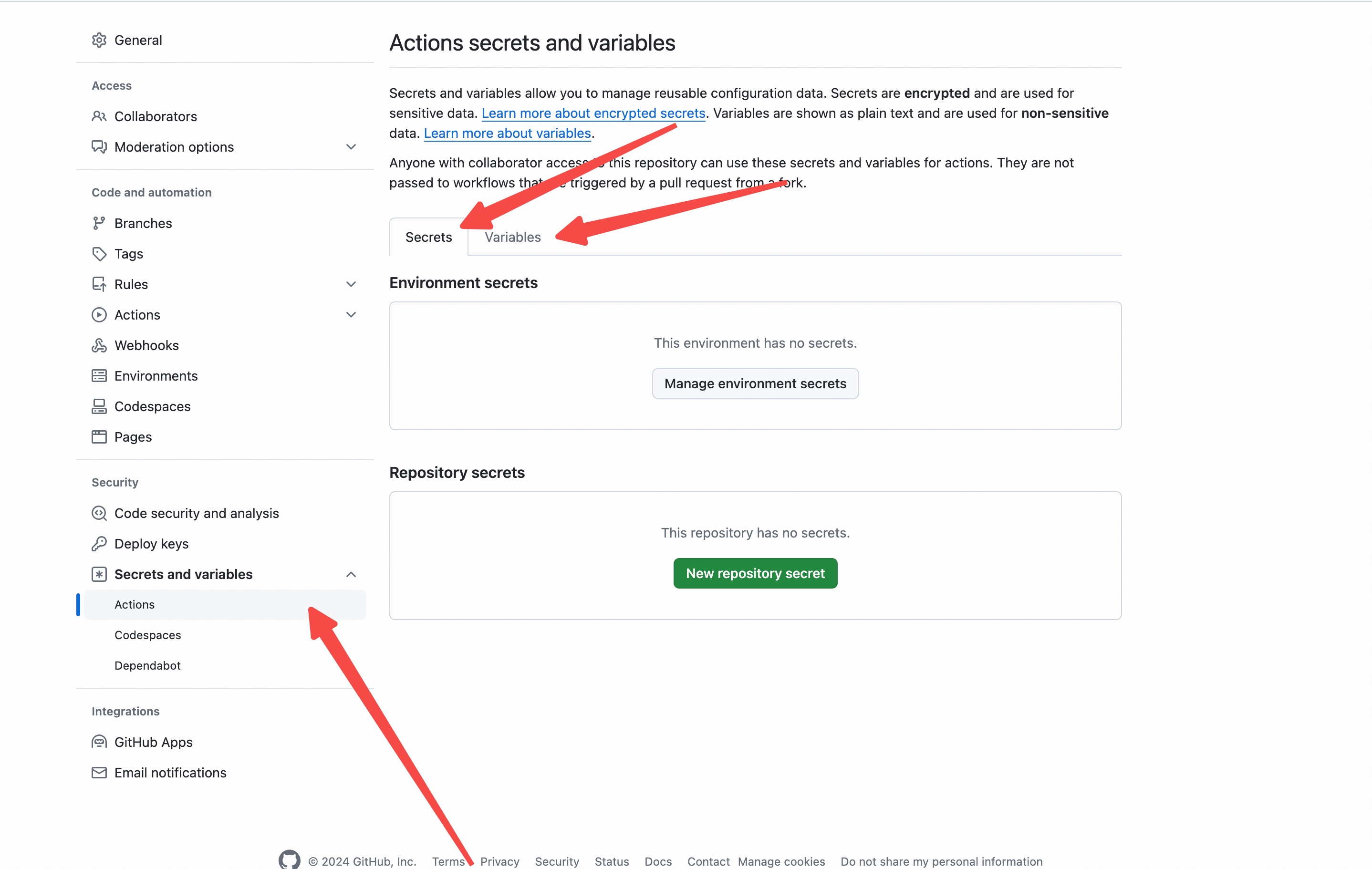Expand the Moderation options chevron
This screenshot has height=869, width=1372.
point(351,147)
